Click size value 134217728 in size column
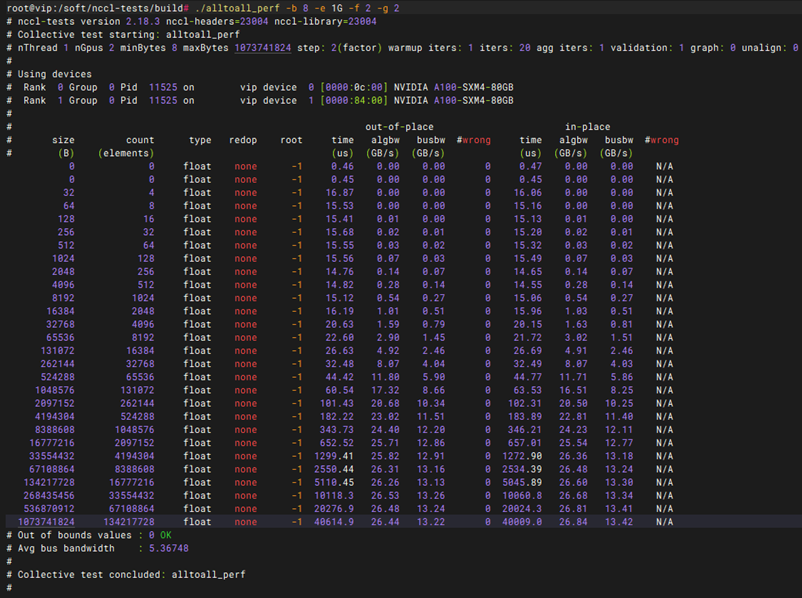802x598 pixels. (49, 483)
